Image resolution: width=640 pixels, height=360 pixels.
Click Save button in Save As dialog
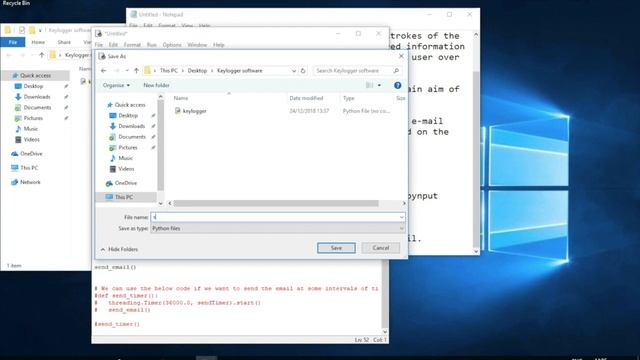[x=336, y=248]
